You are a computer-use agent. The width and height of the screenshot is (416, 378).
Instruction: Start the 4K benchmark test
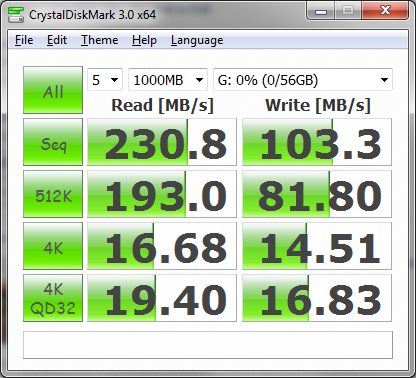click(x=53, y=246)
